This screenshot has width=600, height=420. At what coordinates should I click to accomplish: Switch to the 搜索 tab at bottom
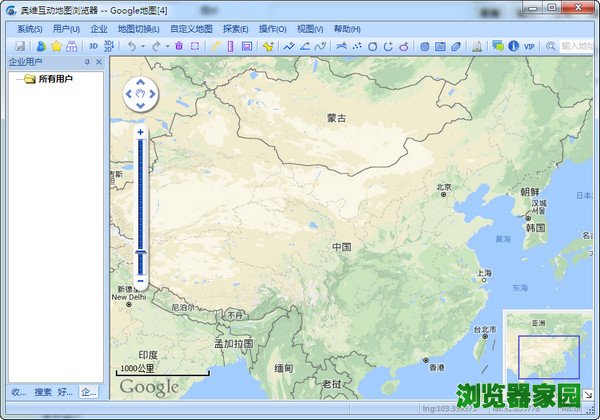[x=43, y=391]
